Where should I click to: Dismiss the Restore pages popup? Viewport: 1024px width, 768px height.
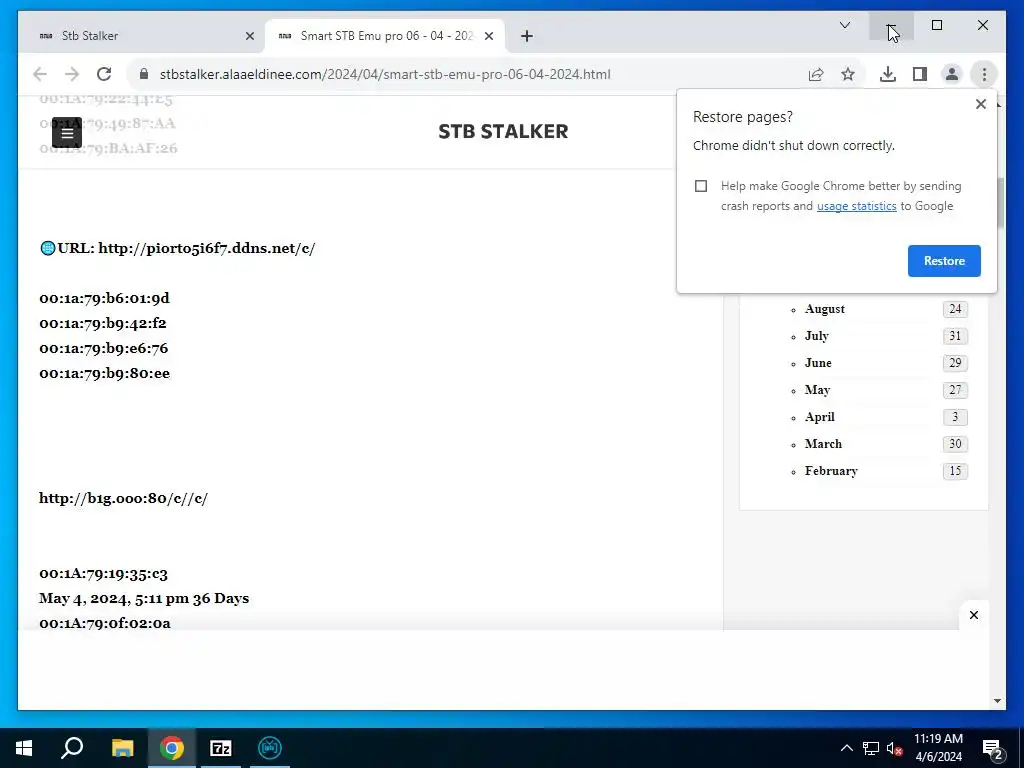(x=980, y=104)
